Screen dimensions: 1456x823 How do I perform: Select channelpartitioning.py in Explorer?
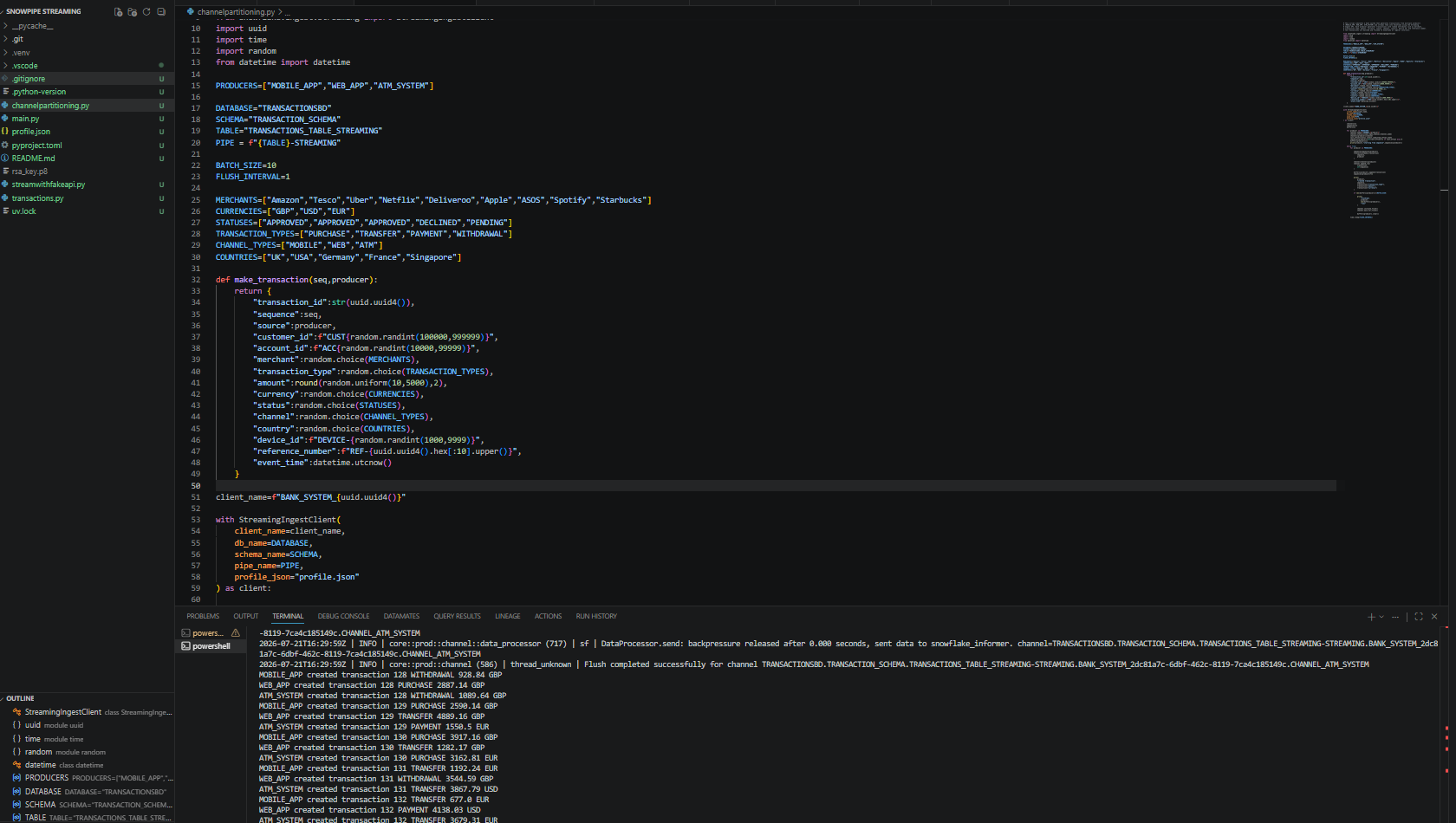87,106
